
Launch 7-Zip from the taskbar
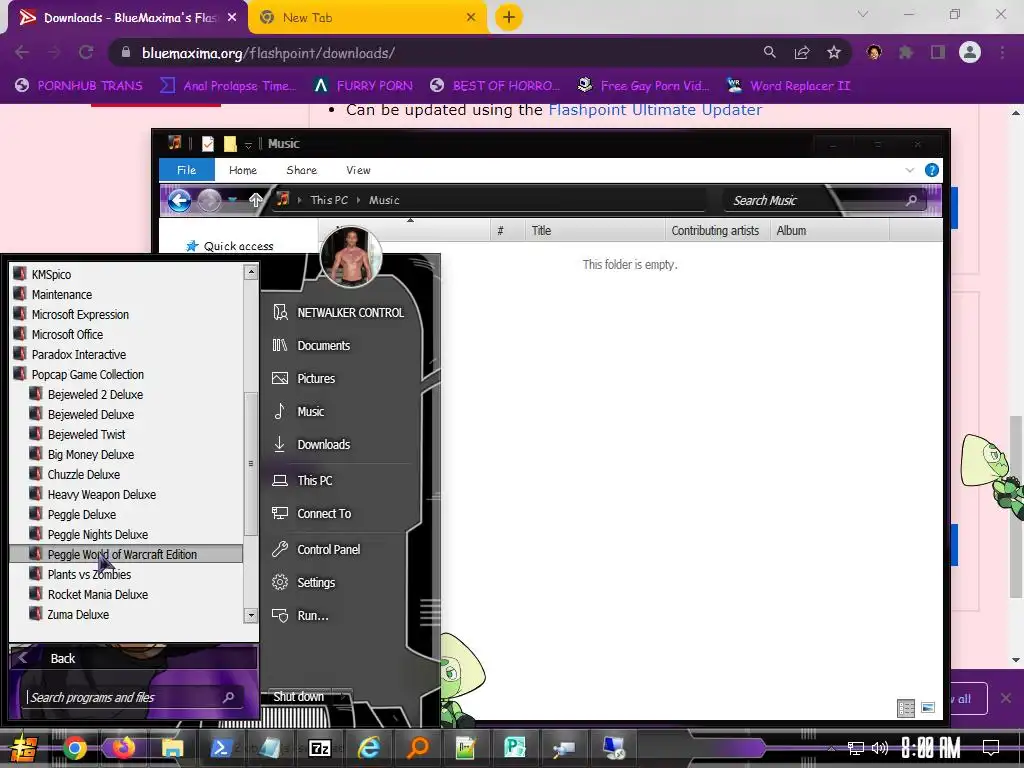[x=319, y=748]
